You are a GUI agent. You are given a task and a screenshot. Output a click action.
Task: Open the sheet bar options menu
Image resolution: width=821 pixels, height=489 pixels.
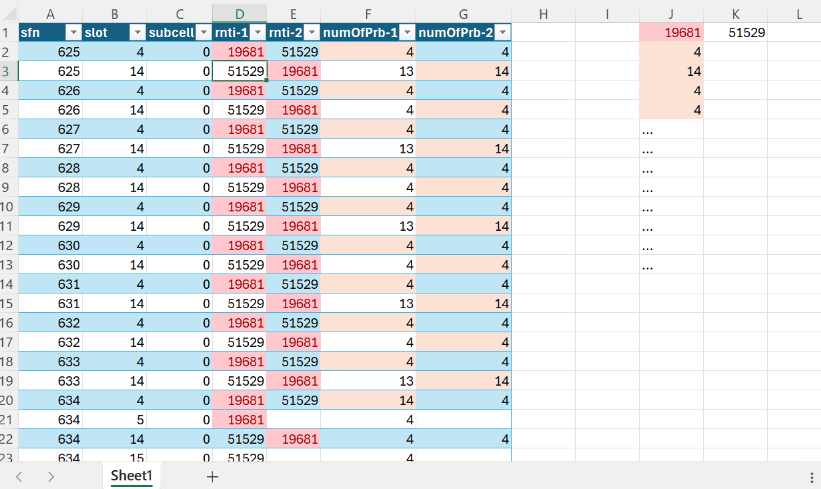(812, 477)
